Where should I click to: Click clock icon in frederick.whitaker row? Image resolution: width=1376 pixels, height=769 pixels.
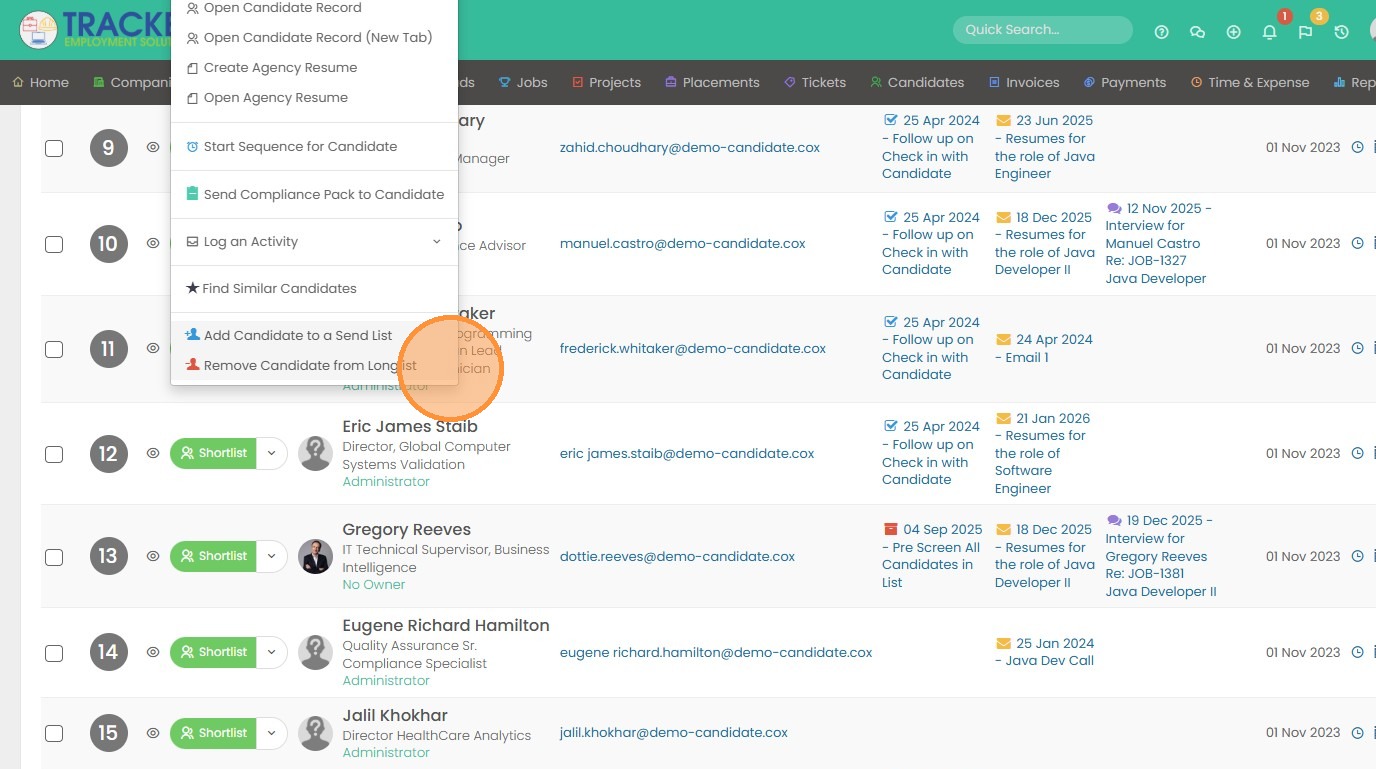pyautogui.click(x=1357, y=348)
